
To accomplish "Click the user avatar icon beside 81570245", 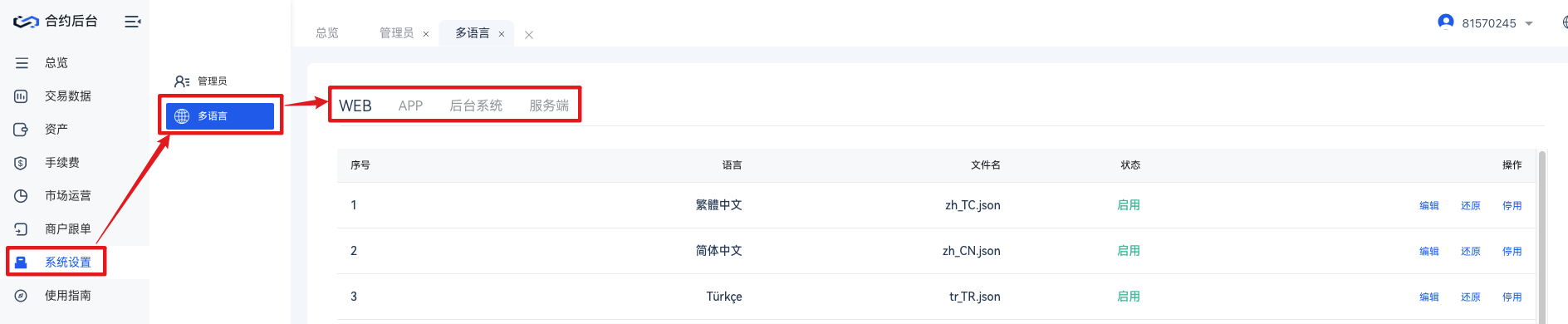I will click(1446, 22).
